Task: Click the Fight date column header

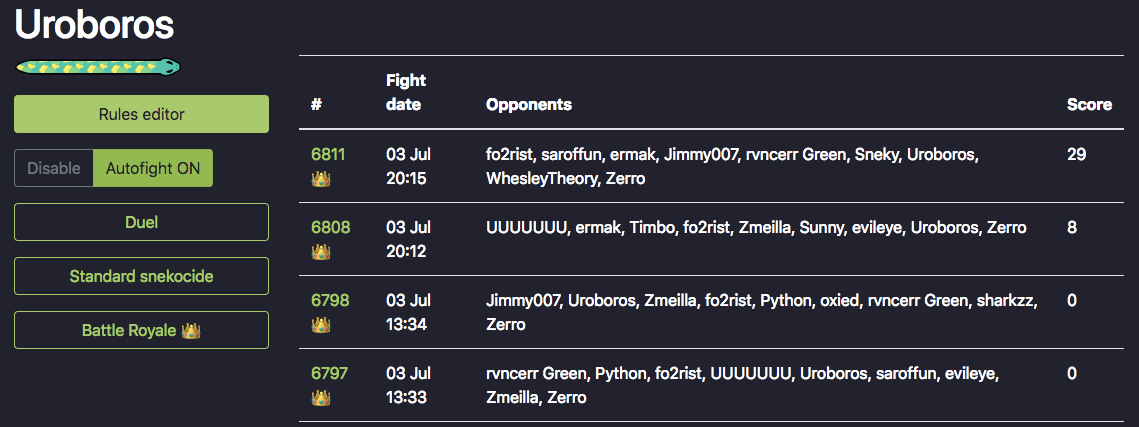Action: click(406, 92)
